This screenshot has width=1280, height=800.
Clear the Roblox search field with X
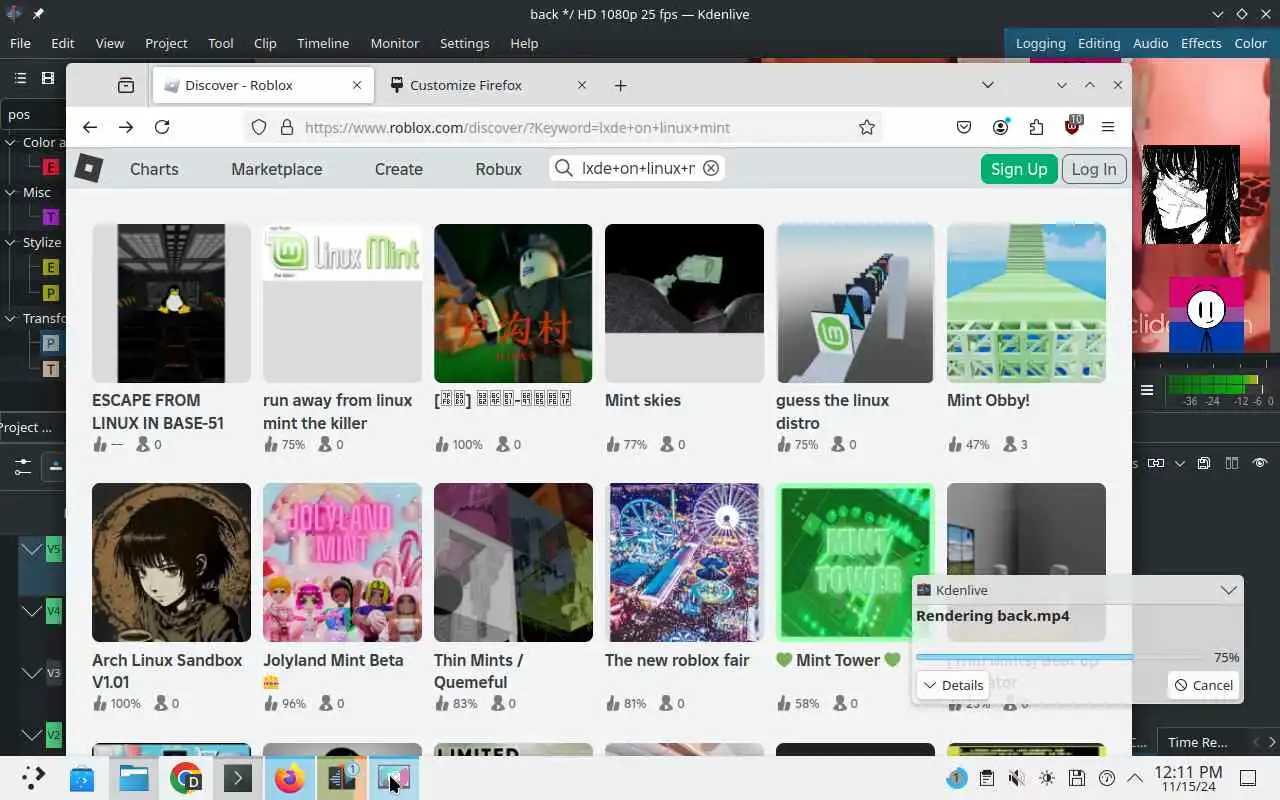click(711, 168)
